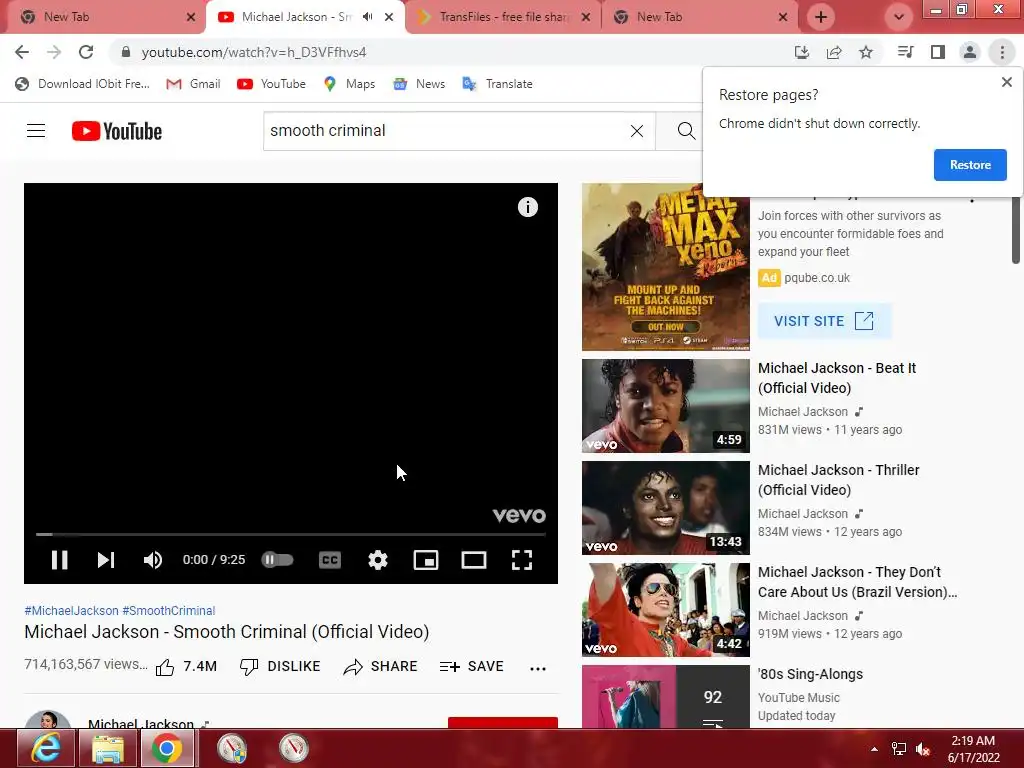Viewport: 1024px width, 768px height.
Task: Open clock showing 2:19 AM
Action: point(973,749)
